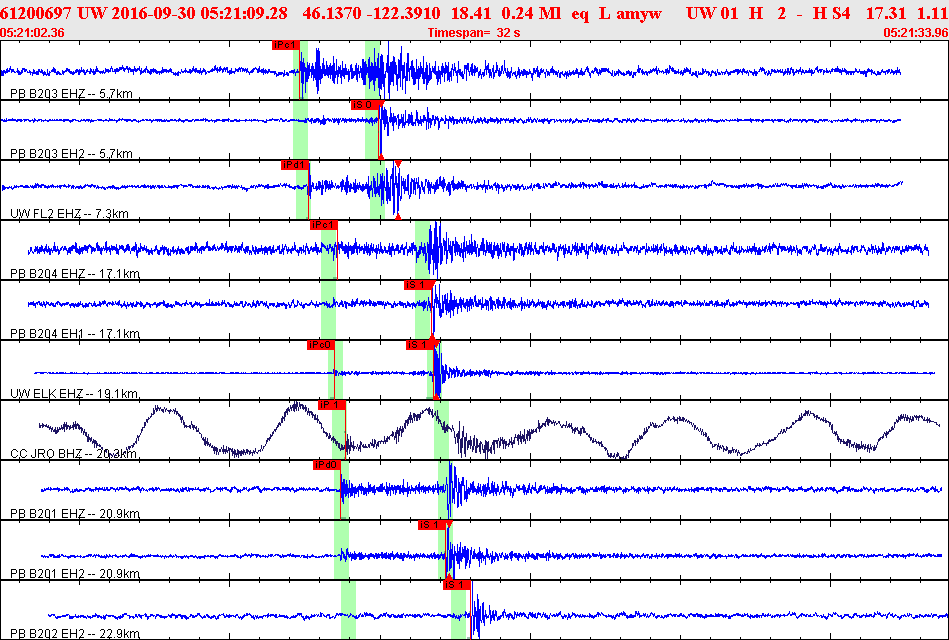Click the station label 'CC JRO BHZ -- 20.3km'
This screenshot has width=949, height=640.
[x=74, y=454]
